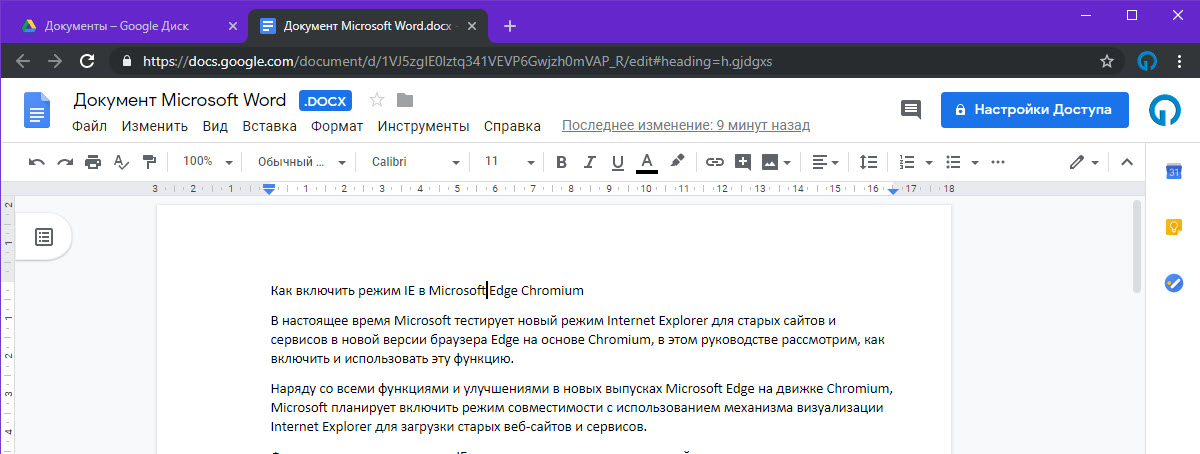This screenshot has width=1200, height=454.
Task: Expand bulleted list dropdown arrow
Action: pyautogui.click(x=974, y=162)
